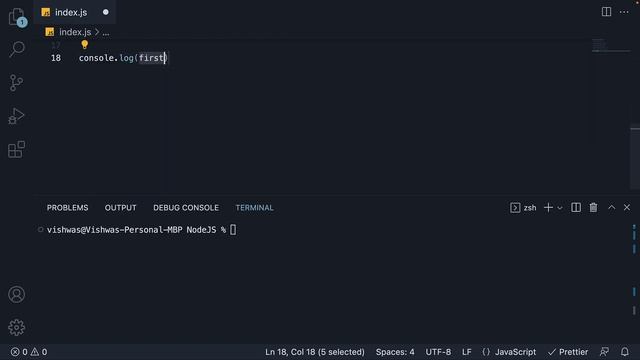640x360 pixels.
Task: Switch to the DEBUG CONSOLE tab
Action: pyautogui.click(x=186, y=208)
